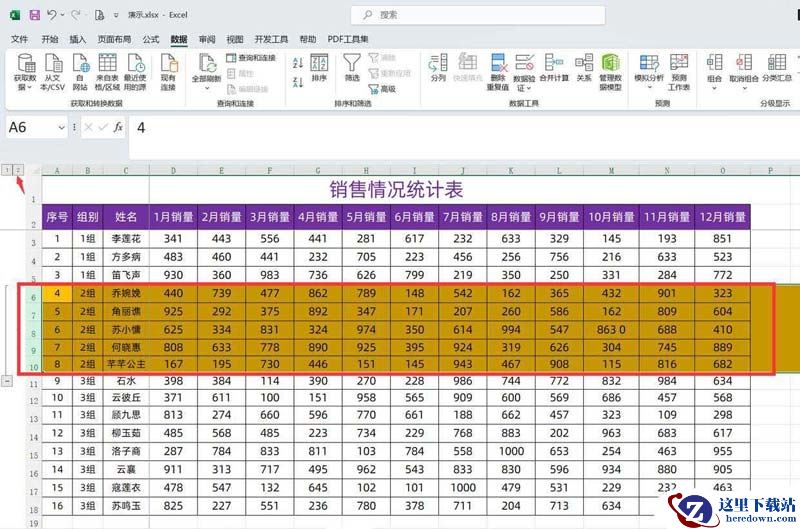Viewport: 800px width, 529px height.
Task: Toggle the 筛选 (Filter) funnel
Action: coord(352,67)
